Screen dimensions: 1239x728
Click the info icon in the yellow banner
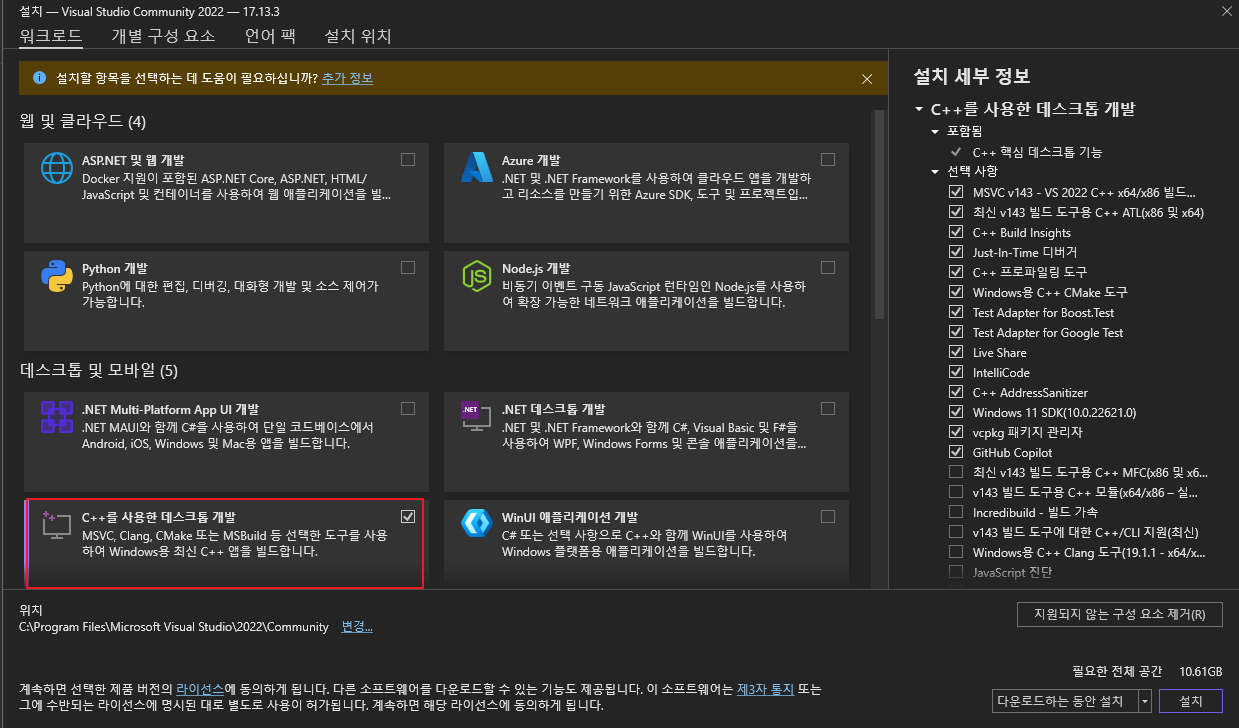pos(40,78)
